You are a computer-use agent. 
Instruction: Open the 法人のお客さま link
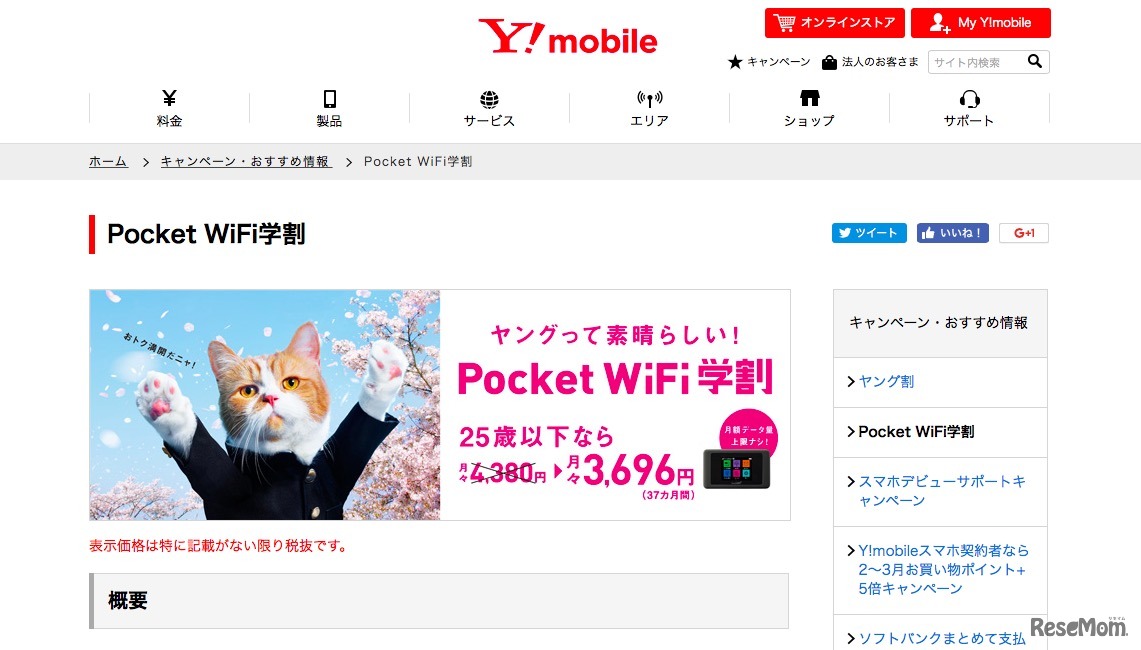(x=870, y=62)
